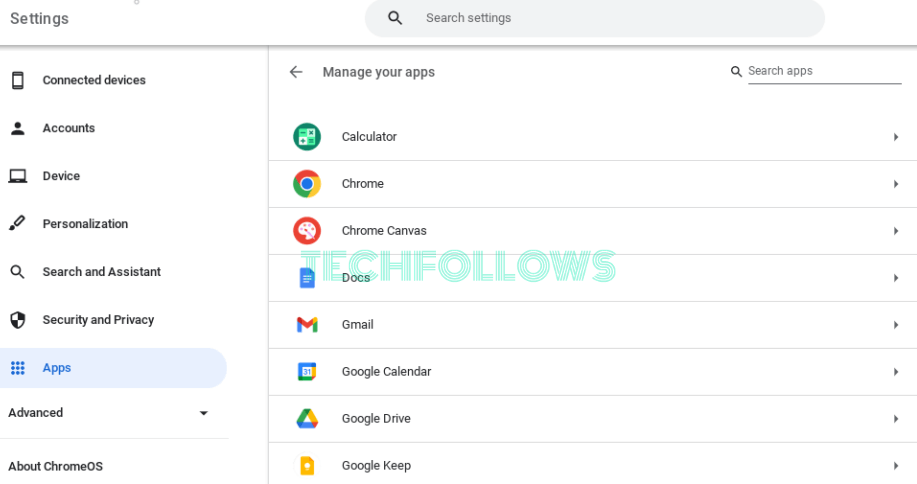Click the Google Drive app icon
The width and height of the screenshot is (917, 484).
coord(307,419)
